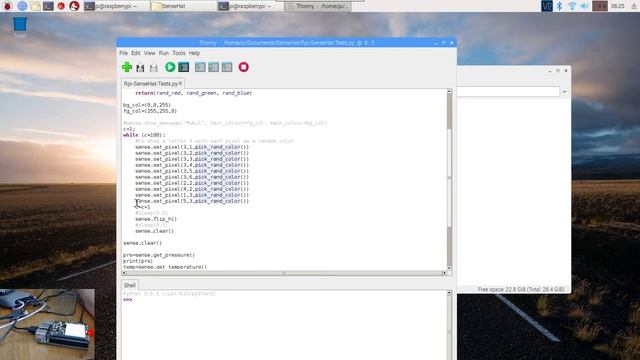640x360 pixels.
Task: Open the Run menu in Thonny
Action: (164, 53)
